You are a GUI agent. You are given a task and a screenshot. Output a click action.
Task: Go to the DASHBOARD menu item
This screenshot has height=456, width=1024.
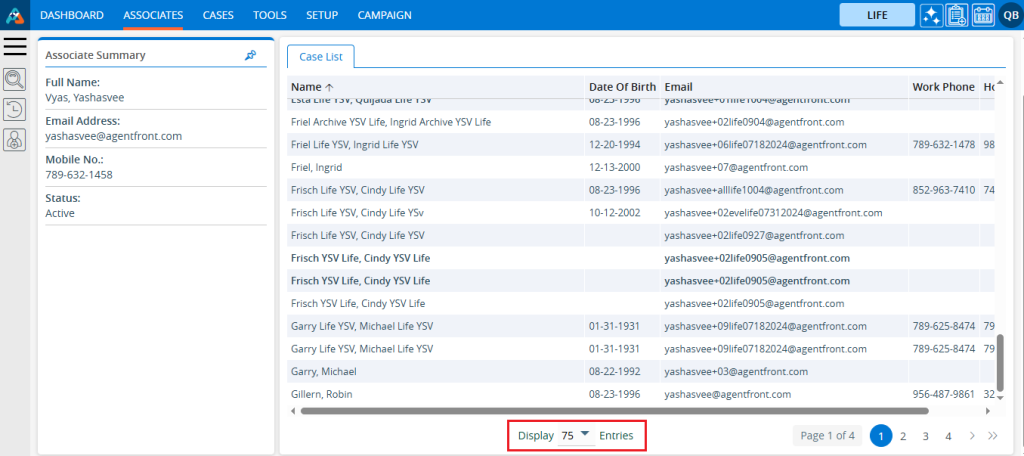[x=72, y=15]
